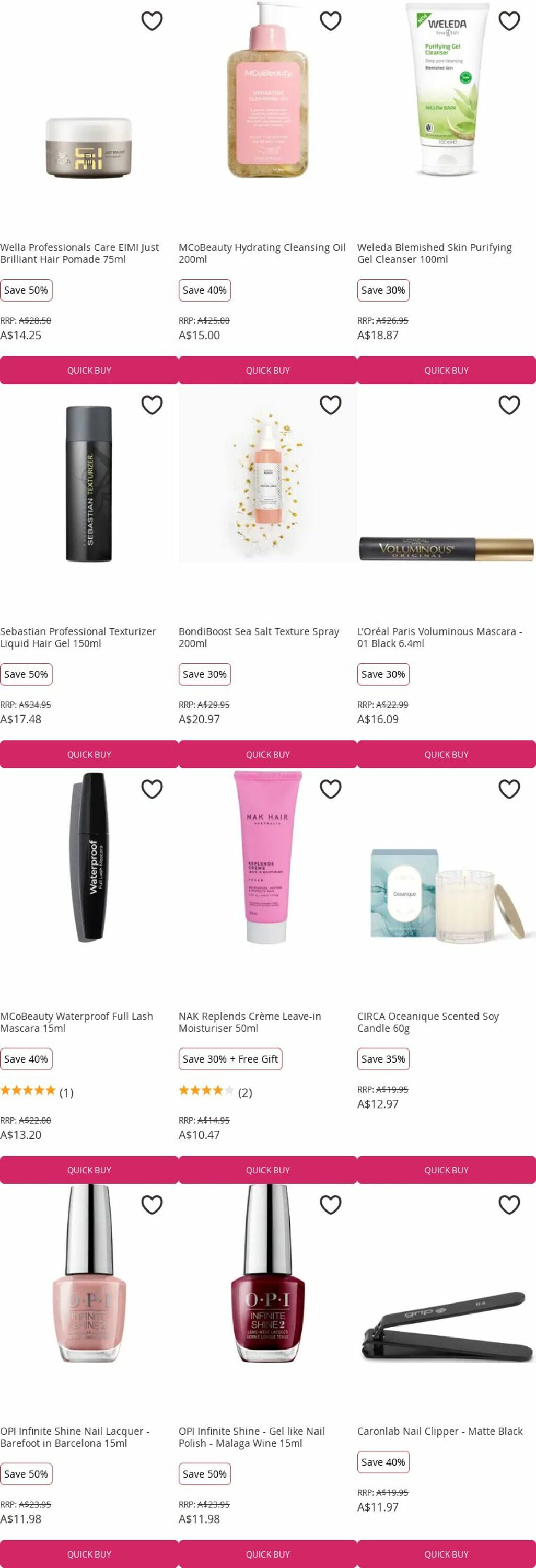536x1568 pixels.
Task: Favorite the MCoBeauty Hydrating Cleansing Oil
Action: pos(330,21)
